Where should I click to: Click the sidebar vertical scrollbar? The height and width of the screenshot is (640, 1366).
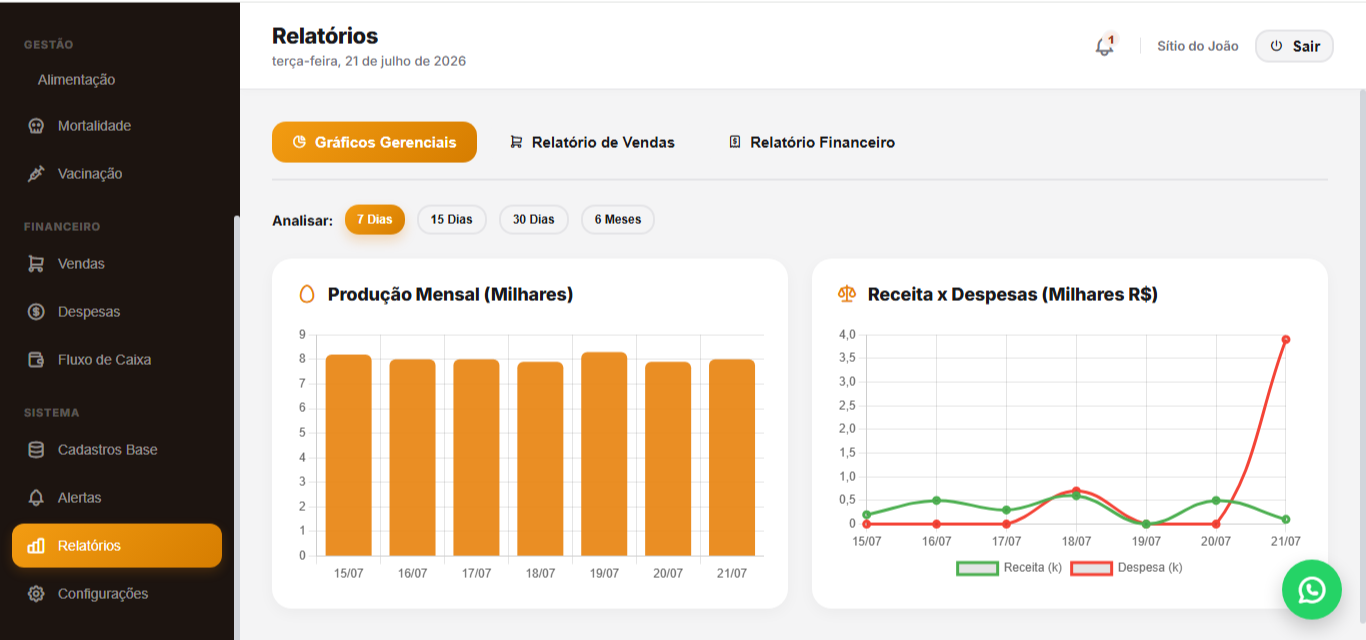click(236, 427)
